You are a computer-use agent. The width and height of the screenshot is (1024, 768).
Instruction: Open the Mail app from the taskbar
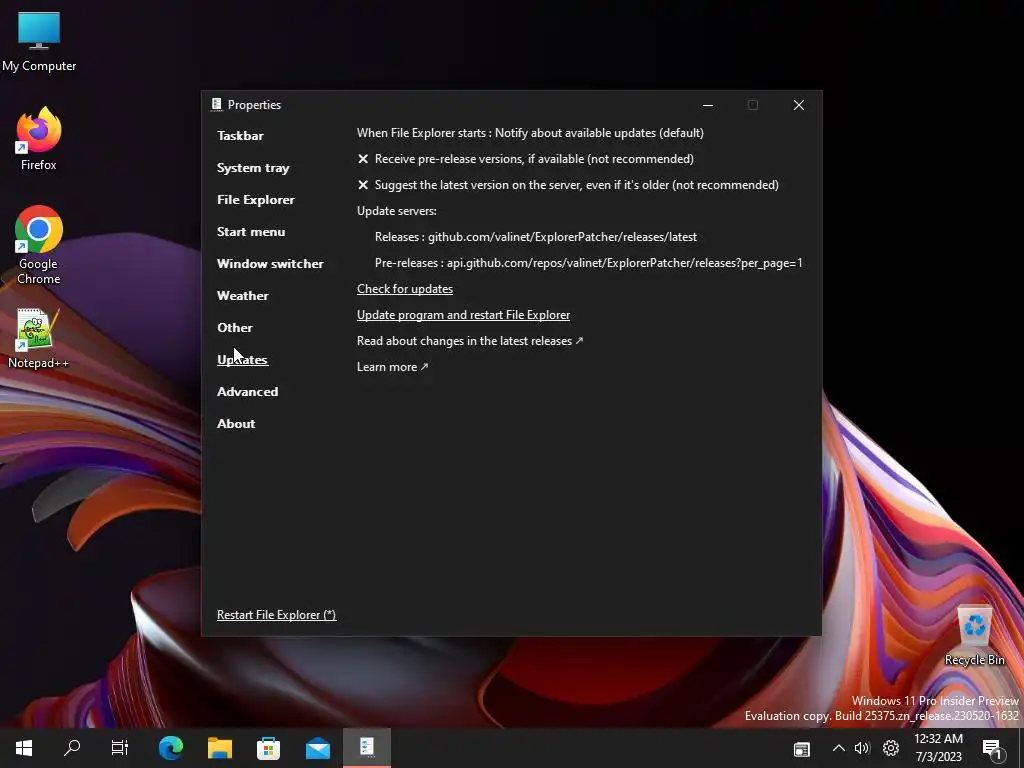tap(318, 748)
